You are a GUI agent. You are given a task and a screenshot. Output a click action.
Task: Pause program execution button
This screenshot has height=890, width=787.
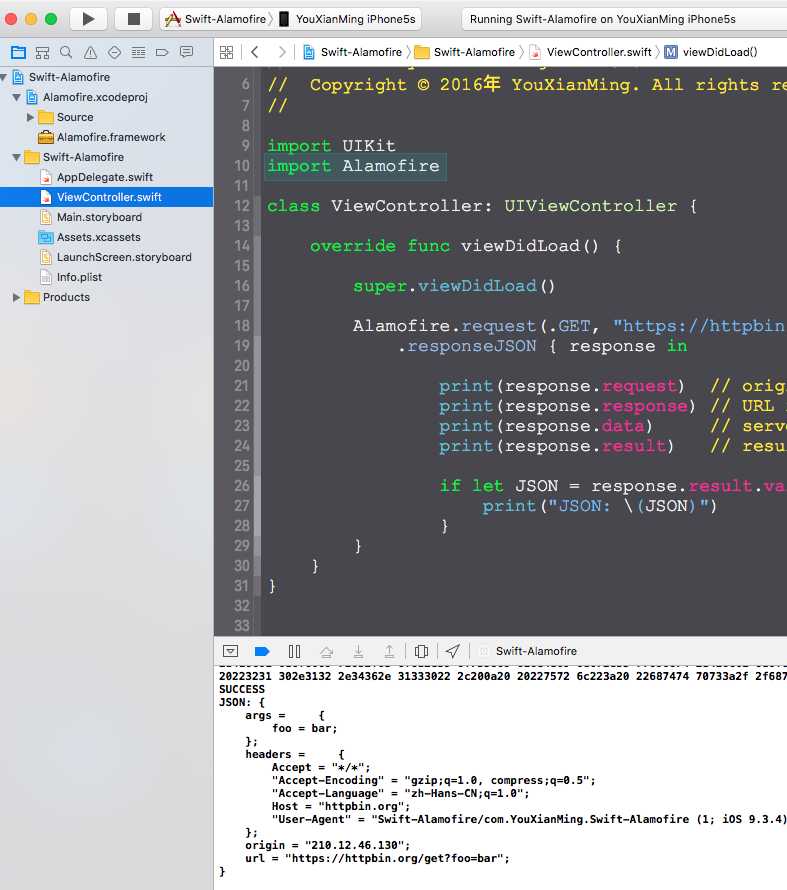tap(294, 651)
